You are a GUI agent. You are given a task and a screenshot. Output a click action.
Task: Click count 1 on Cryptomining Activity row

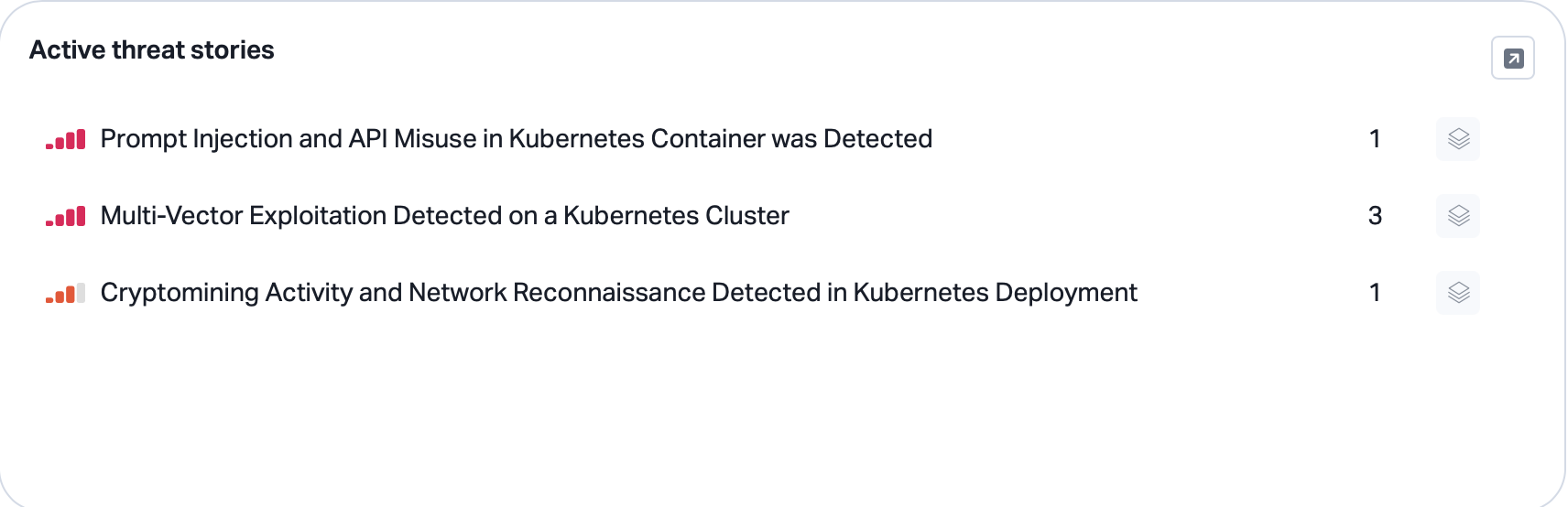[x=1375, y=293]
